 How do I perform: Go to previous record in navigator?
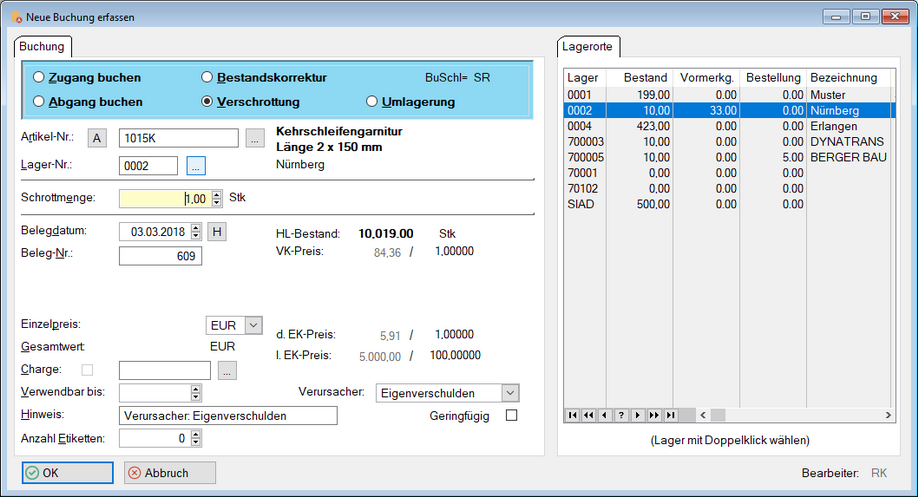605,415
